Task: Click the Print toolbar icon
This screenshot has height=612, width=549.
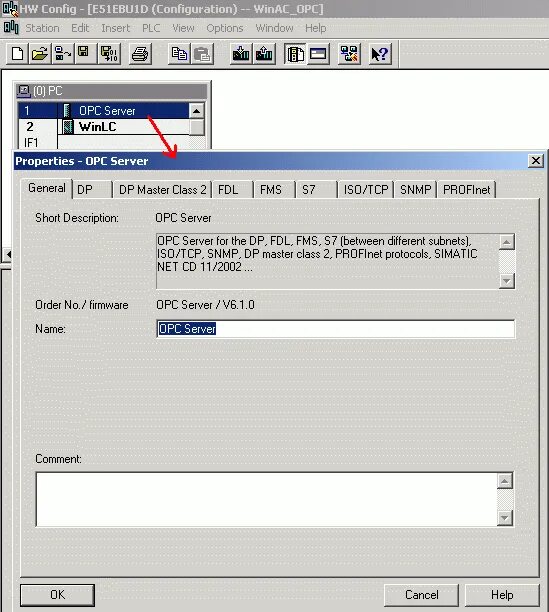Action: point(140,54)
